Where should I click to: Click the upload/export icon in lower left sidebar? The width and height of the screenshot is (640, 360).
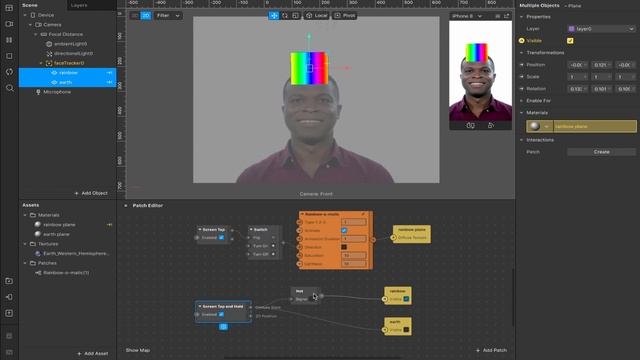pyautogui.click(x=9, y=313)
